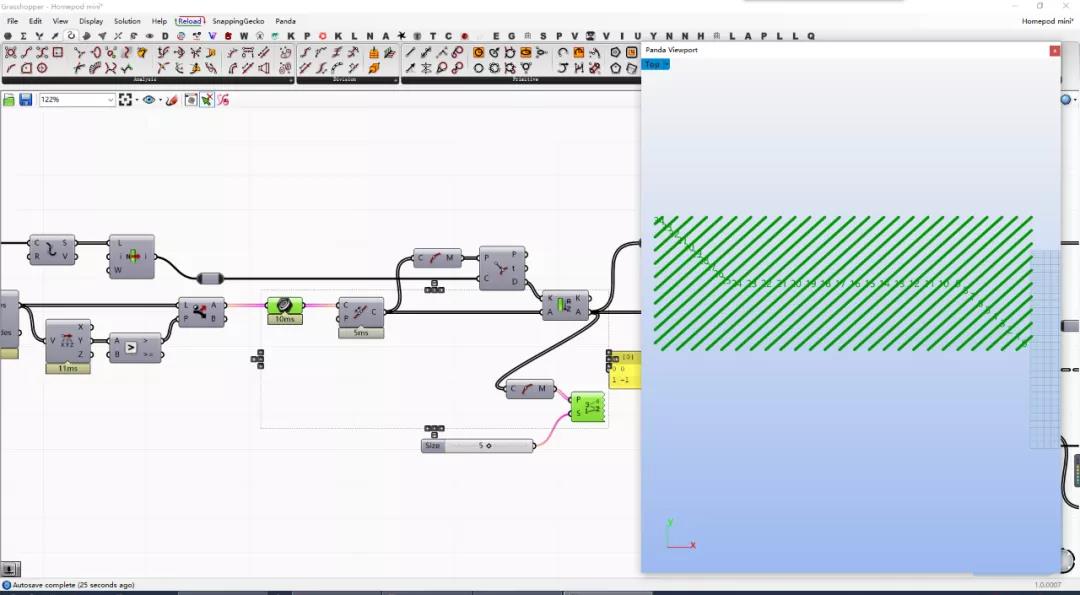
Task: Switch to the E component tab
Action: (x=495, y=36)
